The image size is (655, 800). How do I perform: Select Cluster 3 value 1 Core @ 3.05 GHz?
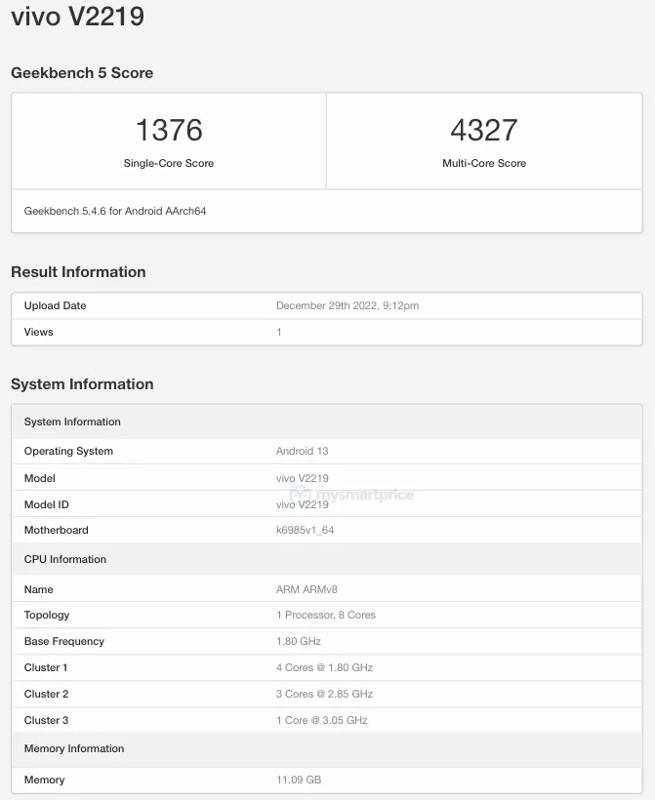coord(322,720)
